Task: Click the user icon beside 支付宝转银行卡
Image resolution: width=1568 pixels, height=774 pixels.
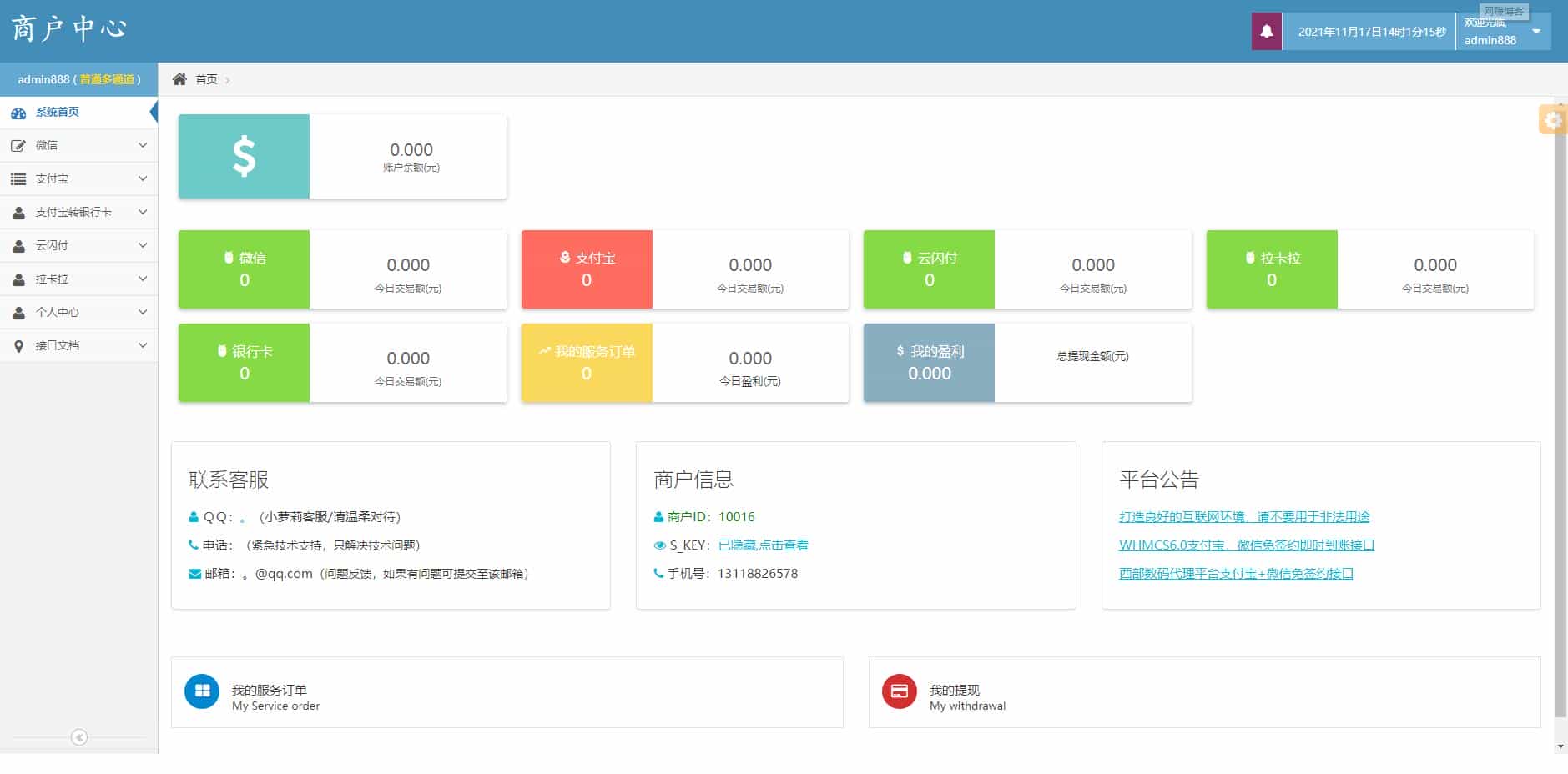Action: point(18,213)
